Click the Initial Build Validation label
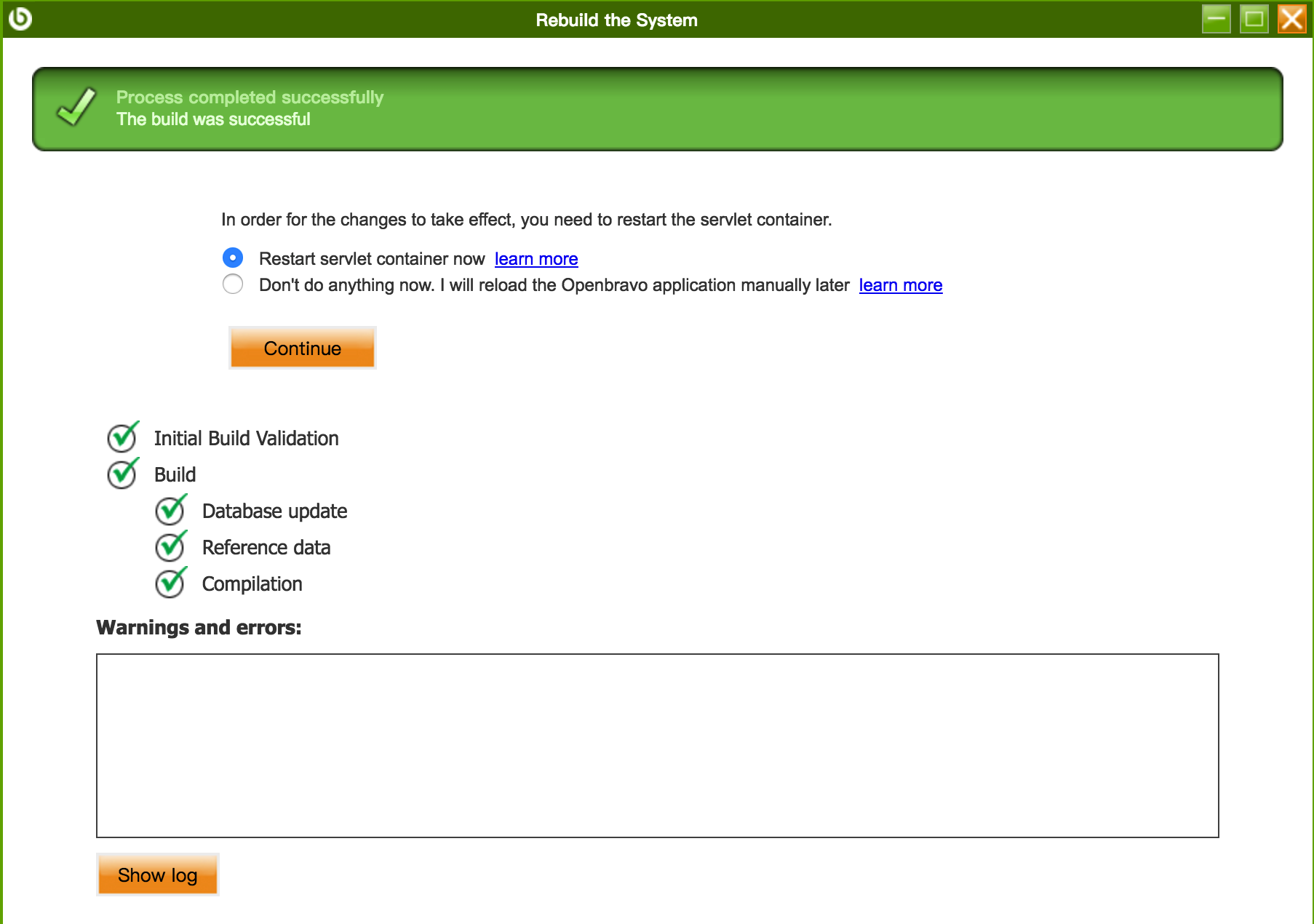Viewport: 1314px width, 924px height. point(246,438)
